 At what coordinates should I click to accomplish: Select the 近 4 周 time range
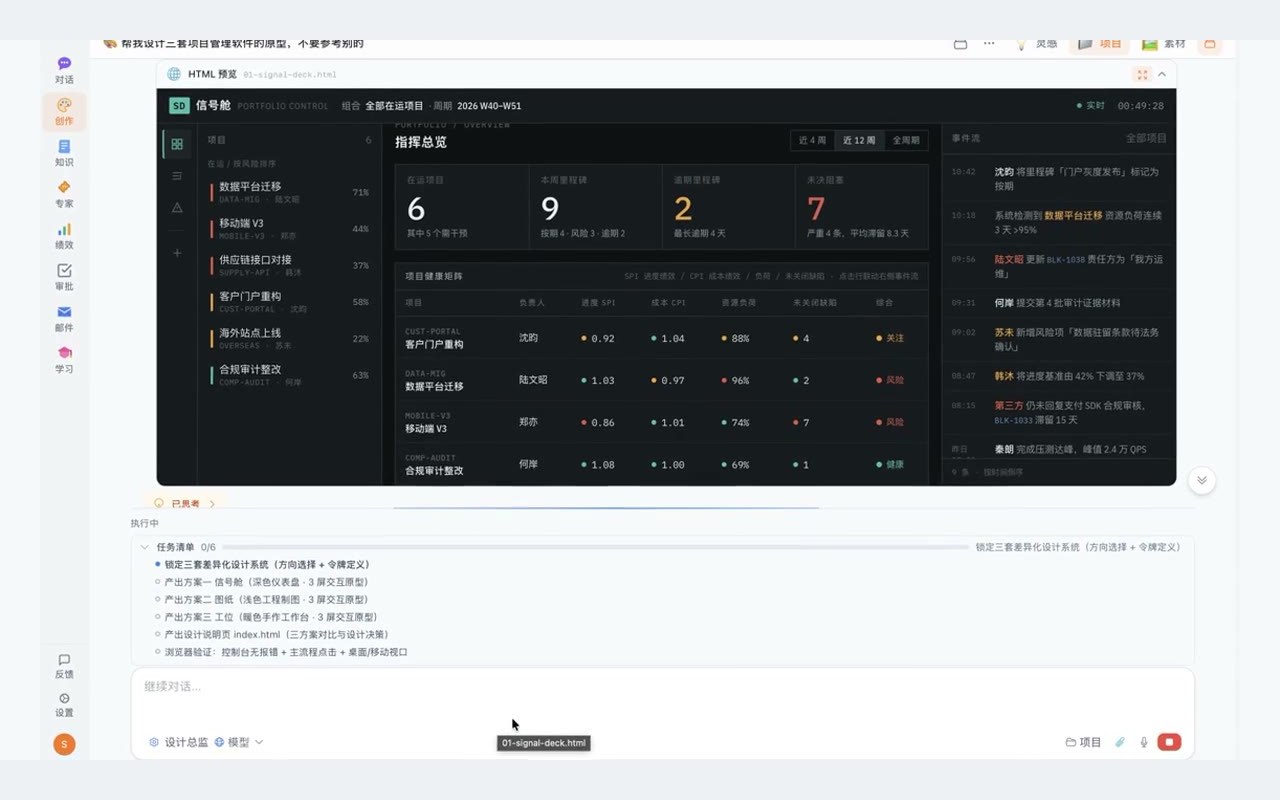point(812,140)
